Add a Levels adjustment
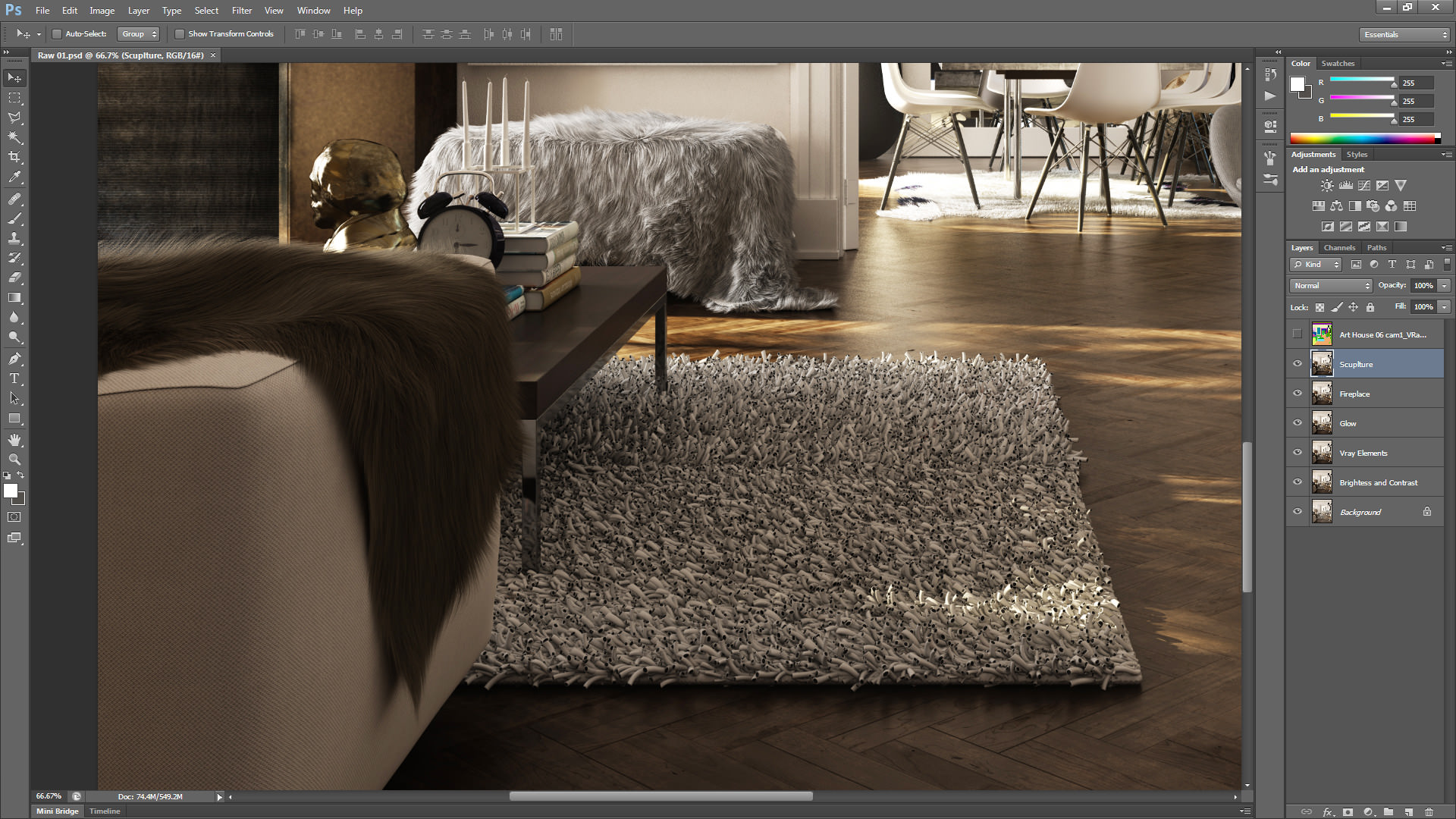Viewport: 1456px width, 819px height. point(1345,186)
